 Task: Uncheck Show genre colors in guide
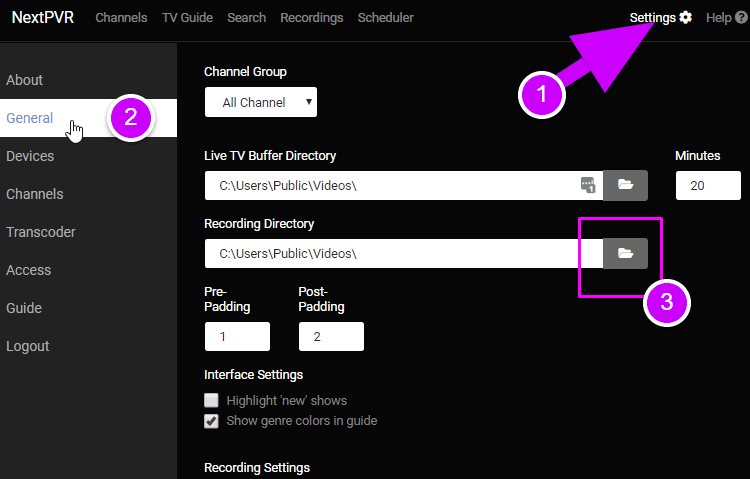point(211,421)
